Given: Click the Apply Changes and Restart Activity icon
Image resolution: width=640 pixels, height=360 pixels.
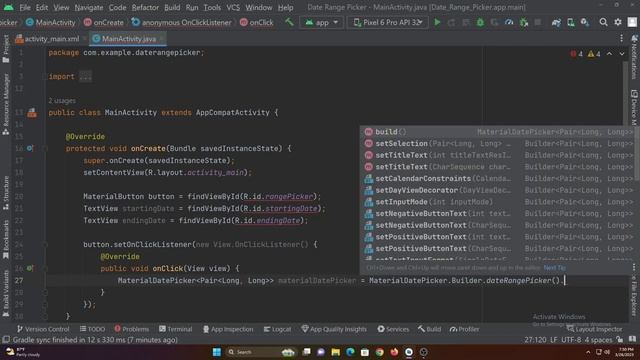Looking at the screenshot, I should click(451, 22).
